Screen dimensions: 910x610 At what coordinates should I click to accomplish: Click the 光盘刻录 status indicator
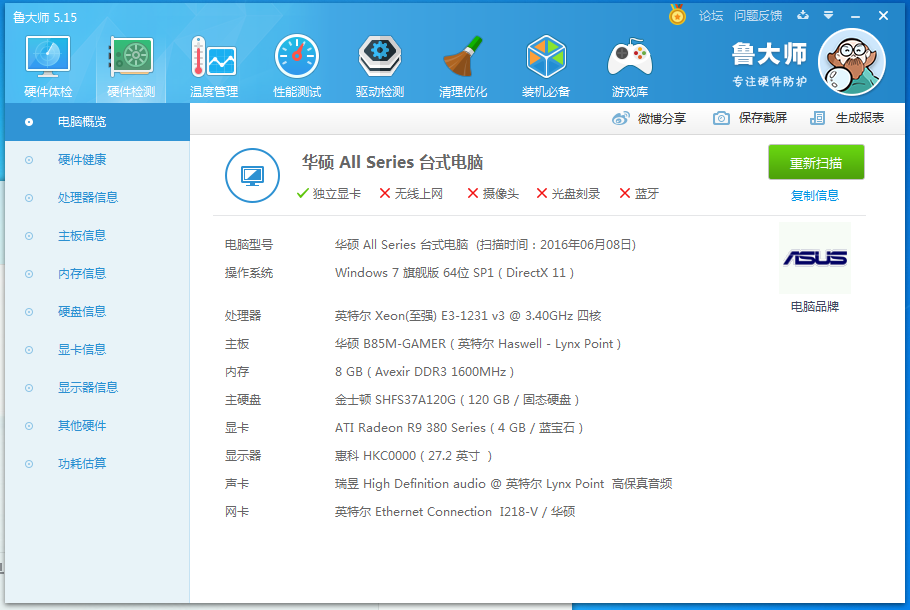(x=568, y=194)
